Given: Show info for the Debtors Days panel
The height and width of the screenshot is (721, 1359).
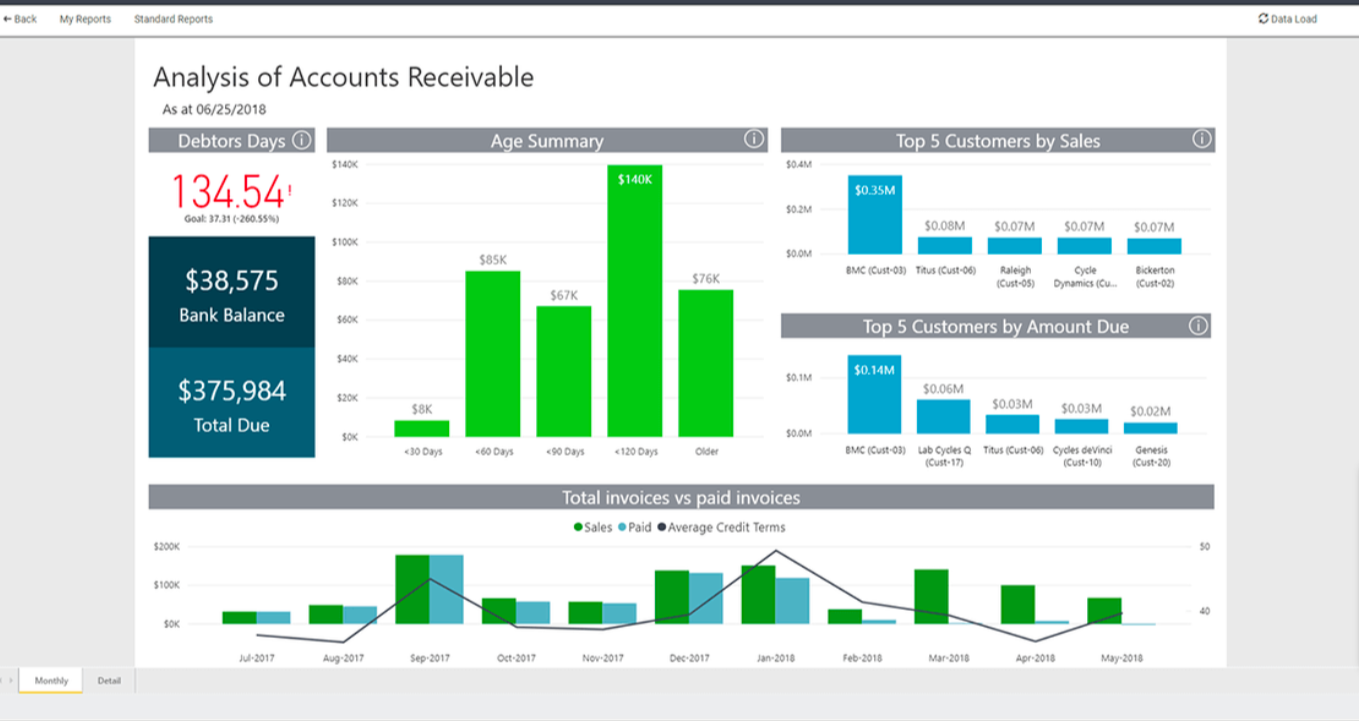Looking at the screenshot, I should (301, 141).
